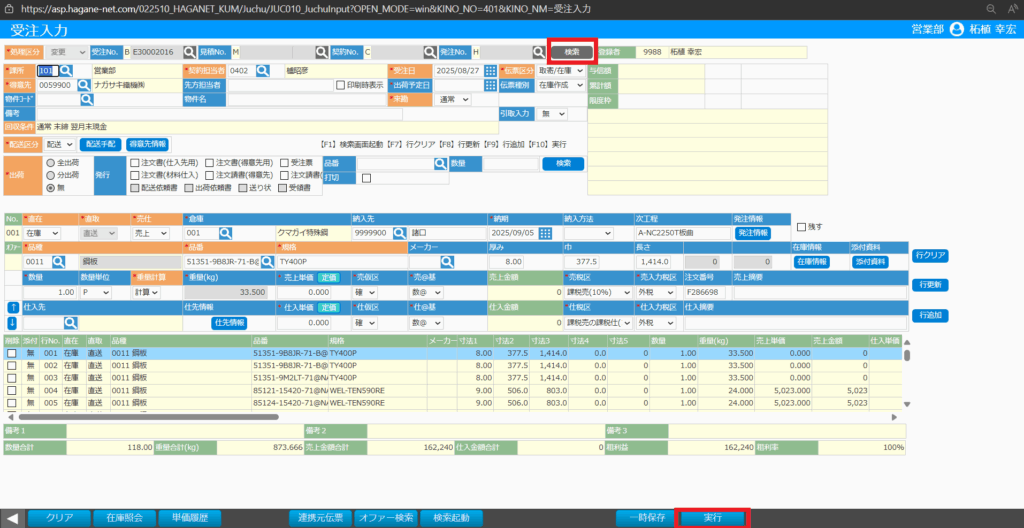
Task: Open the 課所 lookup magnifier
Action: pos(67,71)
